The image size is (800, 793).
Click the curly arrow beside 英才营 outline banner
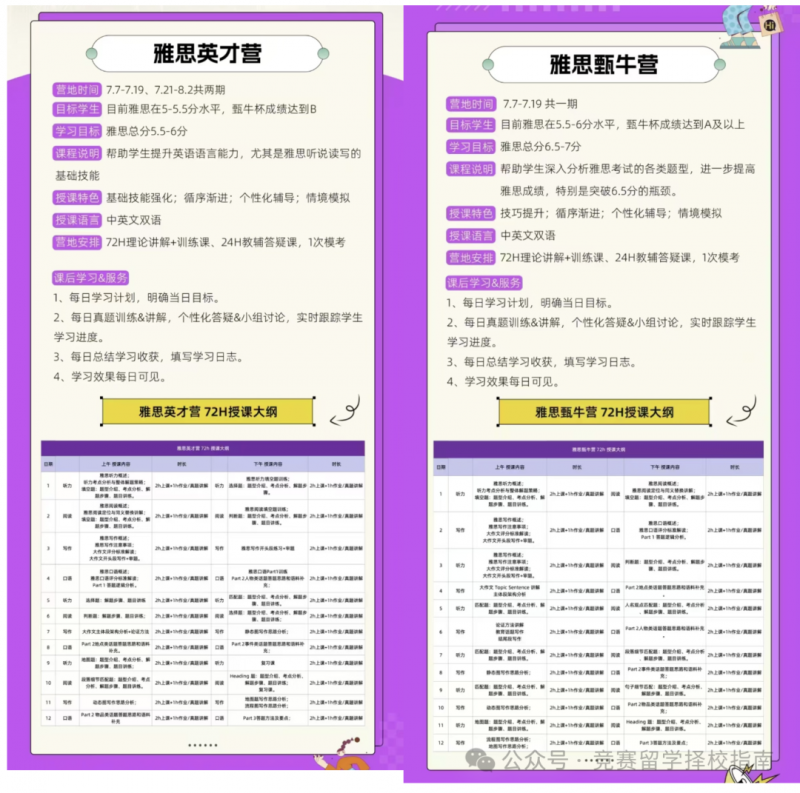(345, 411)
